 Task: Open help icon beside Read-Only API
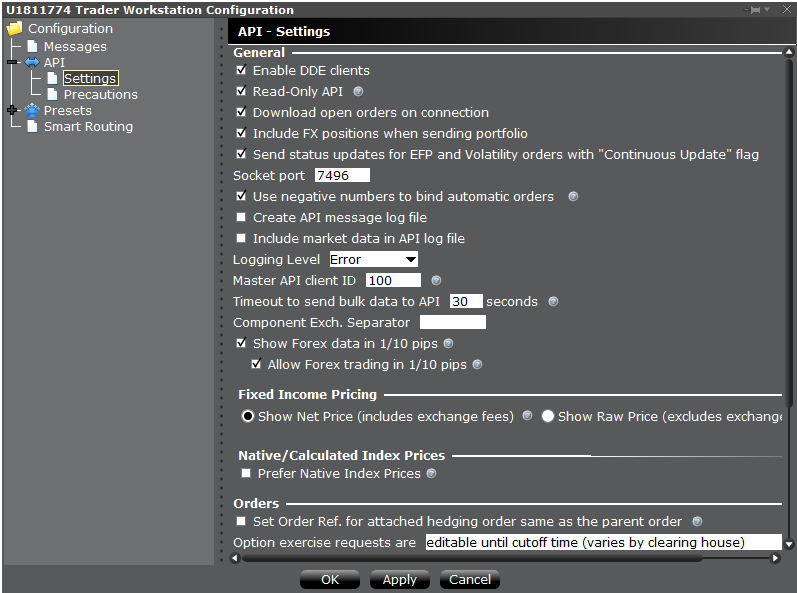(358, 91)
